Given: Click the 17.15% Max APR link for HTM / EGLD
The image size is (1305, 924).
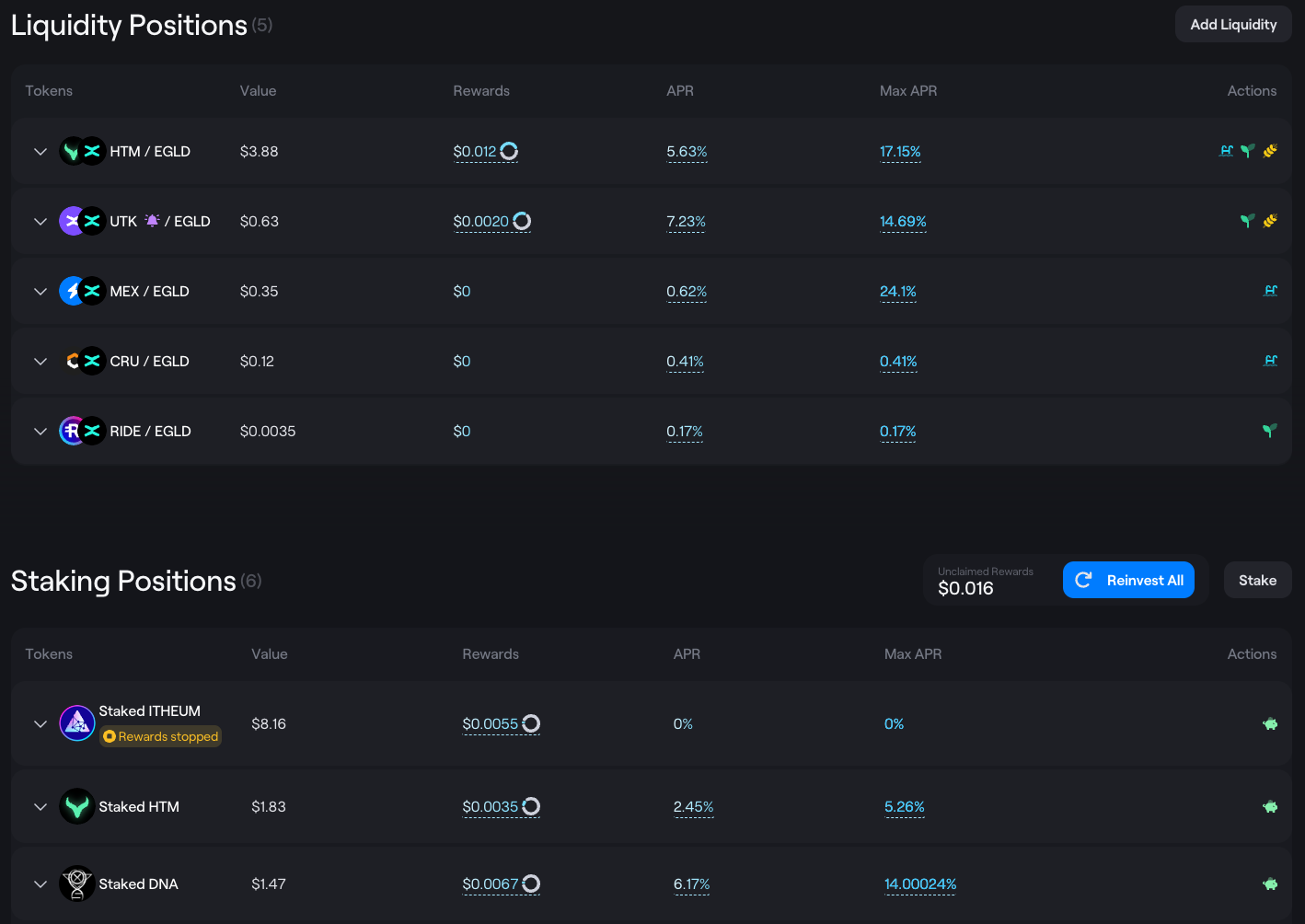Looking at the screenshot, I should click(900, 152).
